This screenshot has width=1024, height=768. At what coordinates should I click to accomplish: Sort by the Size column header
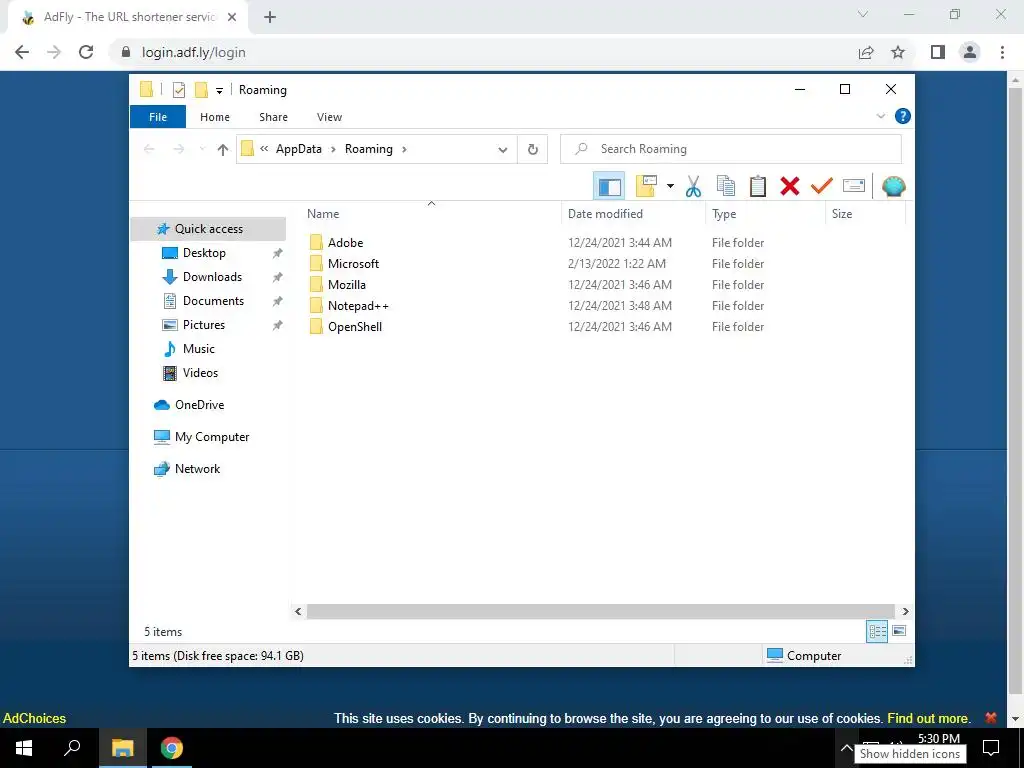coord(865,214)
